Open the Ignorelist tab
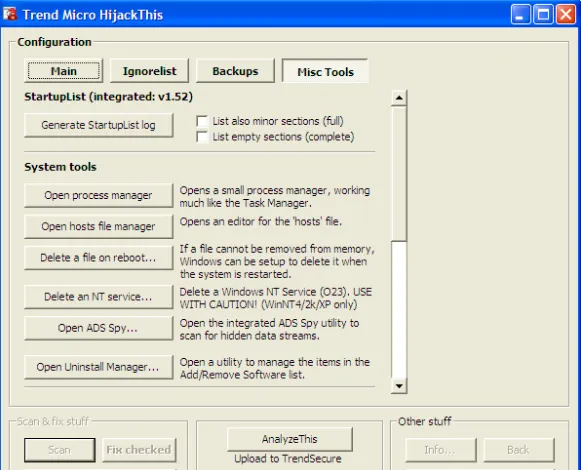 point(149,71)
